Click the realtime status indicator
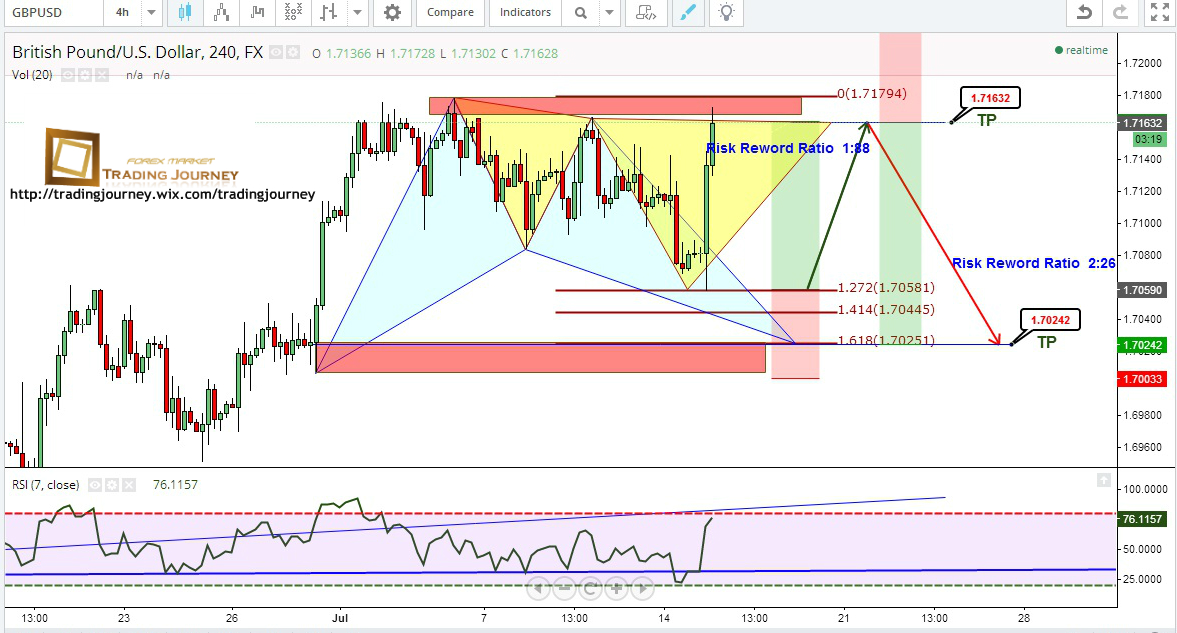1177x633 pixels. (x=1082, y=50)
